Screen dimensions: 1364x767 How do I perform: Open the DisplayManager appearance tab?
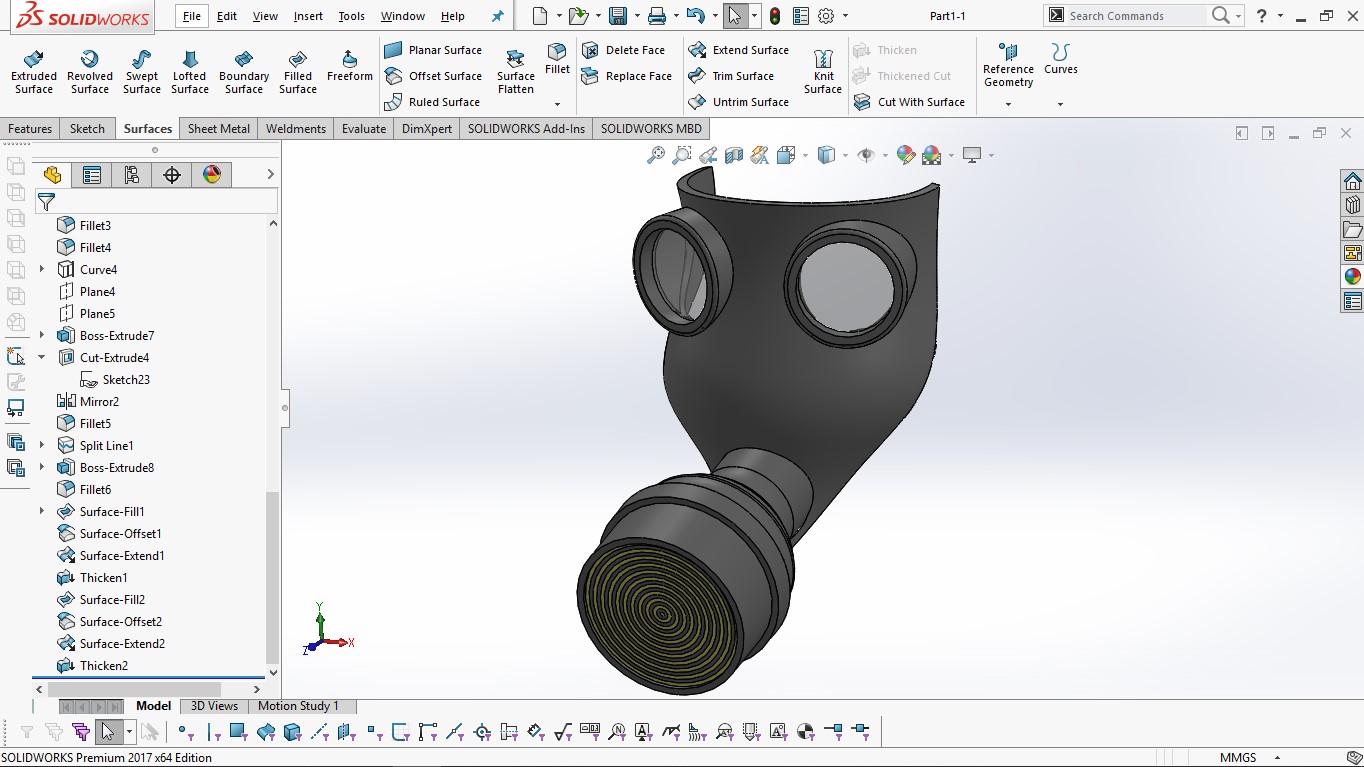[212, 175]
